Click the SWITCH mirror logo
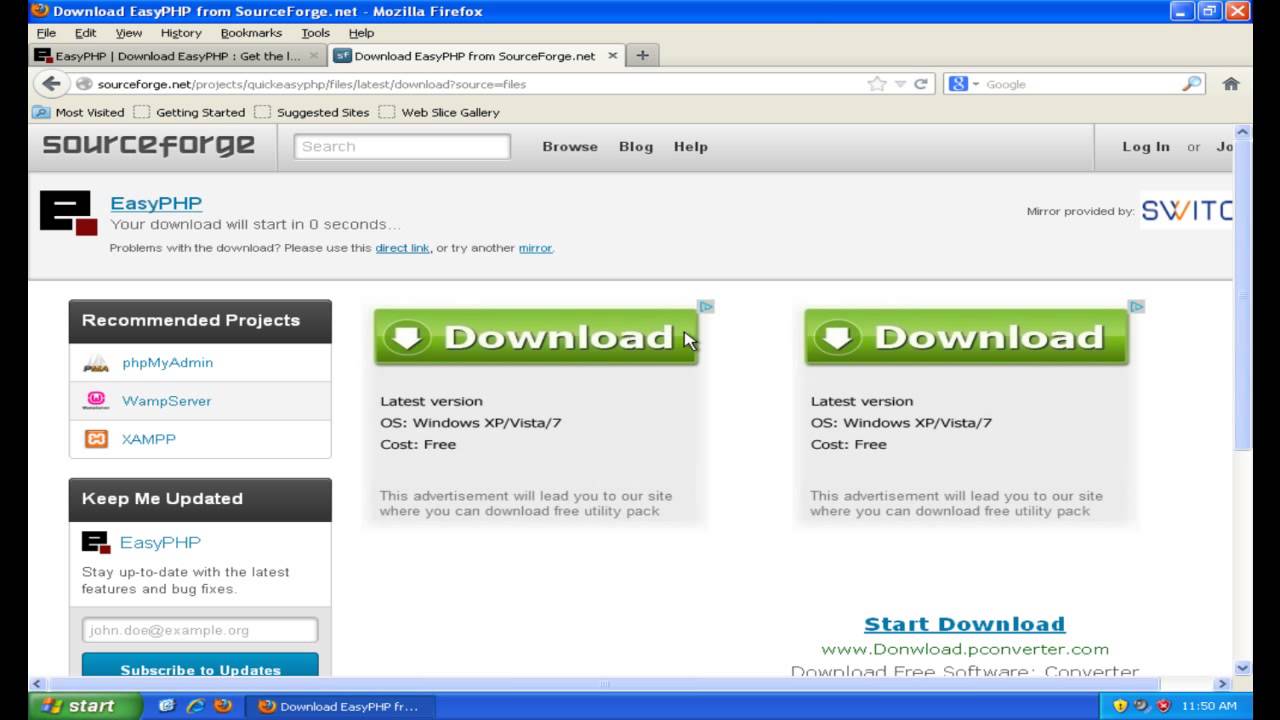Screen dimensions: 1280x720 click(1186, 211)
